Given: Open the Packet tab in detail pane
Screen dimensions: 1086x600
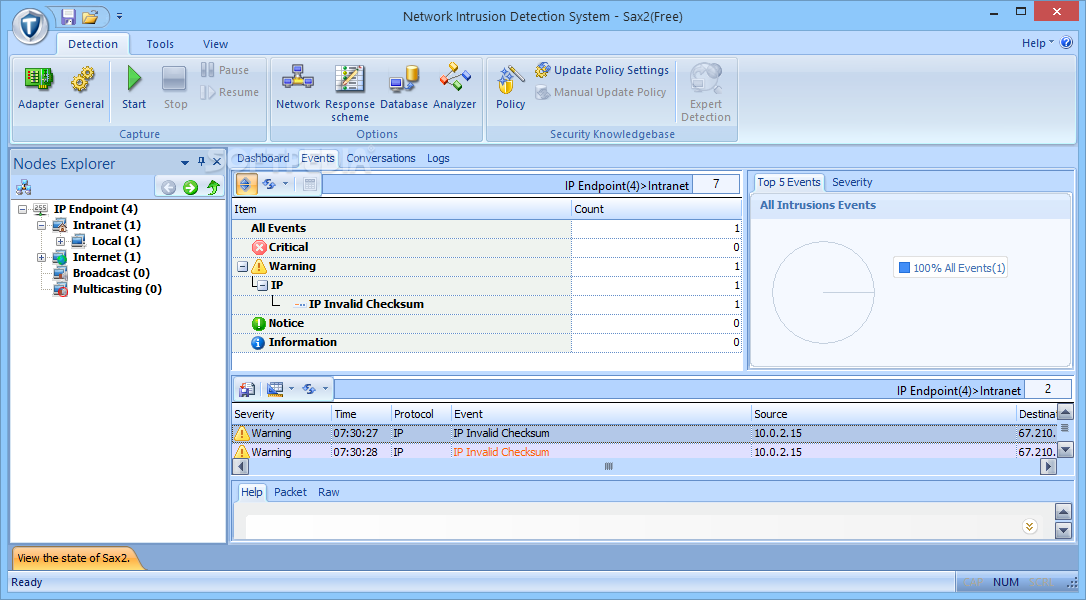Looking at the screenshot, I should 290,492.
